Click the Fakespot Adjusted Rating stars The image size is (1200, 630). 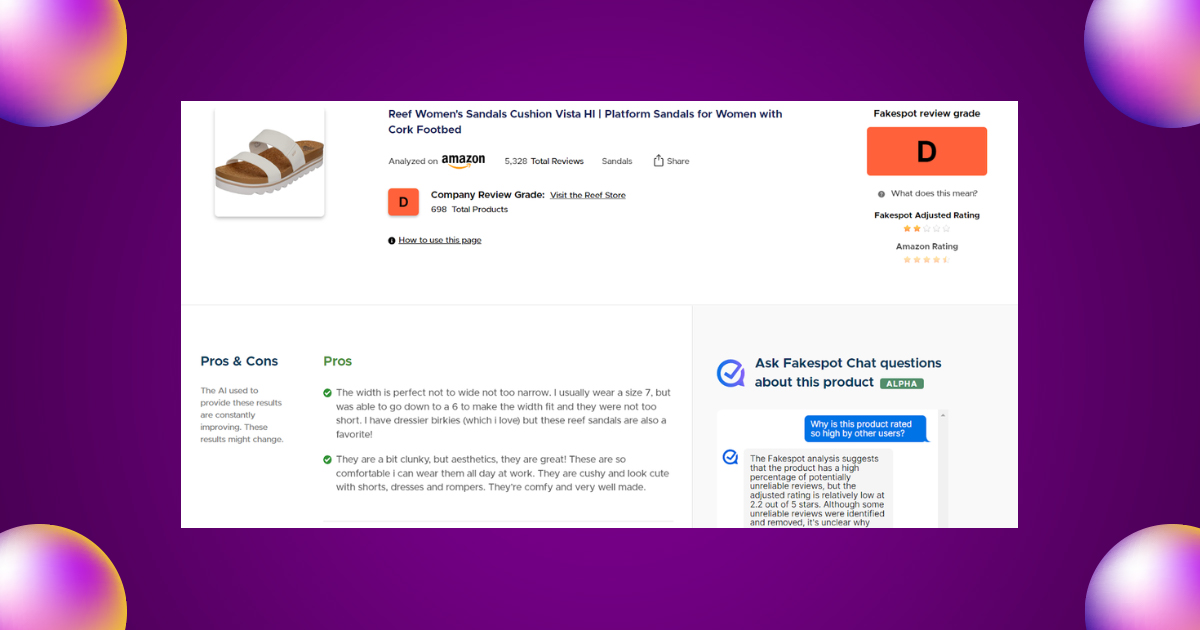927,229
